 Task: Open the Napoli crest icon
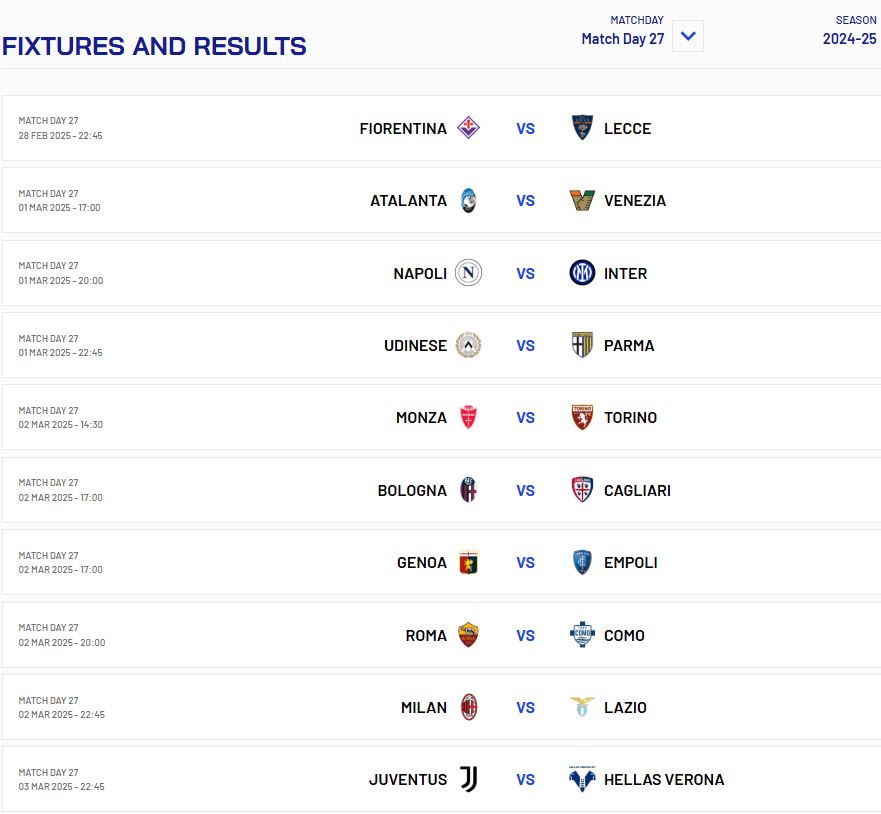tap(468, 272)
